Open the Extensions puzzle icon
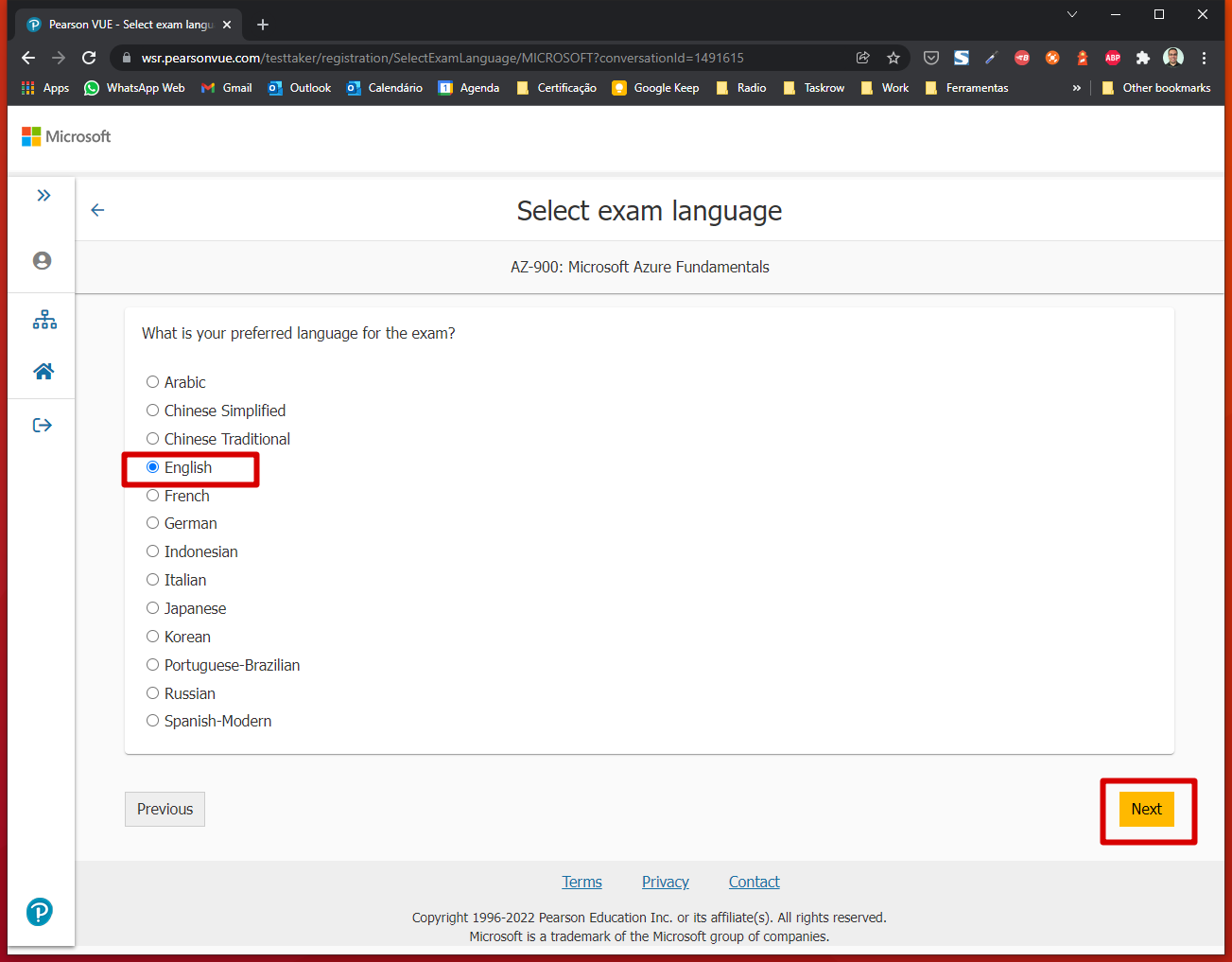Viewport: 1232px width, 962px height. click(x=1143, y=58)
